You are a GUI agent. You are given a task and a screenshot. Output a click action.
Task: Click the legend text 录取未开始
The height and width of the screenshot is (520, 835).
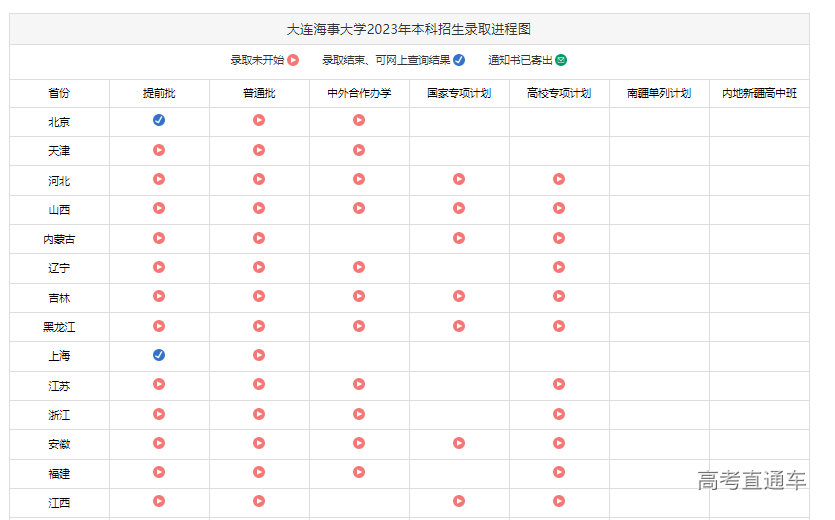click(257, 60)
